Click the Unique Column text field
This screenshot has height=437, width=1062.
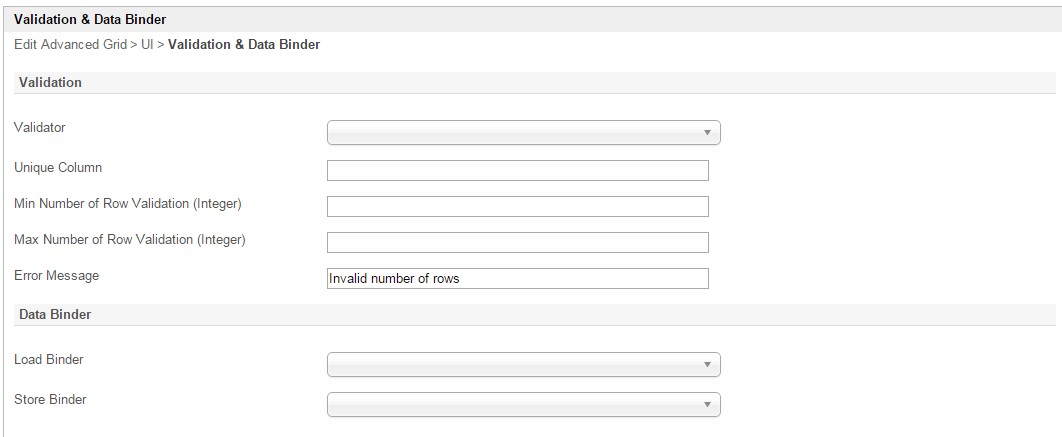point(517,170)
